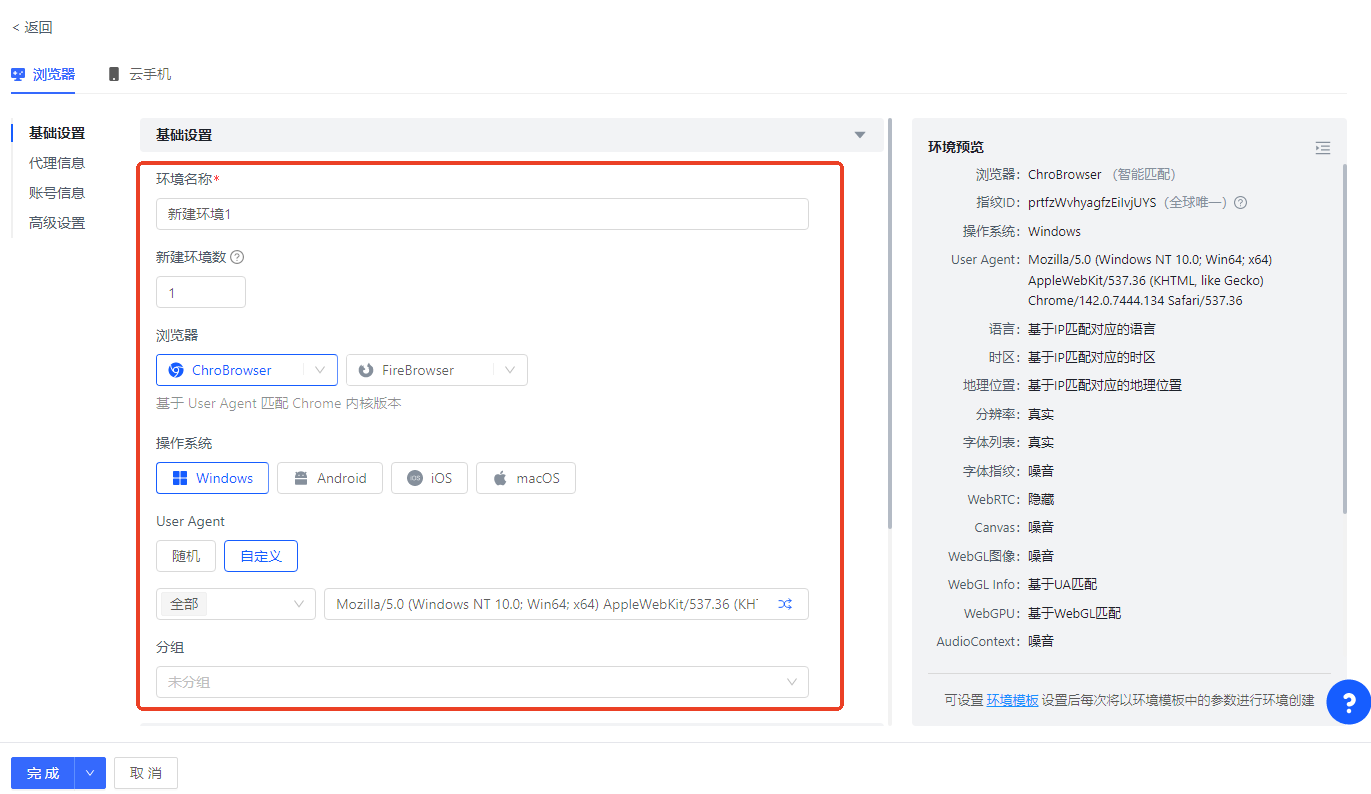Click the shuffle icon in User Agent field
1371x794 pixels.
coord(785,604)
